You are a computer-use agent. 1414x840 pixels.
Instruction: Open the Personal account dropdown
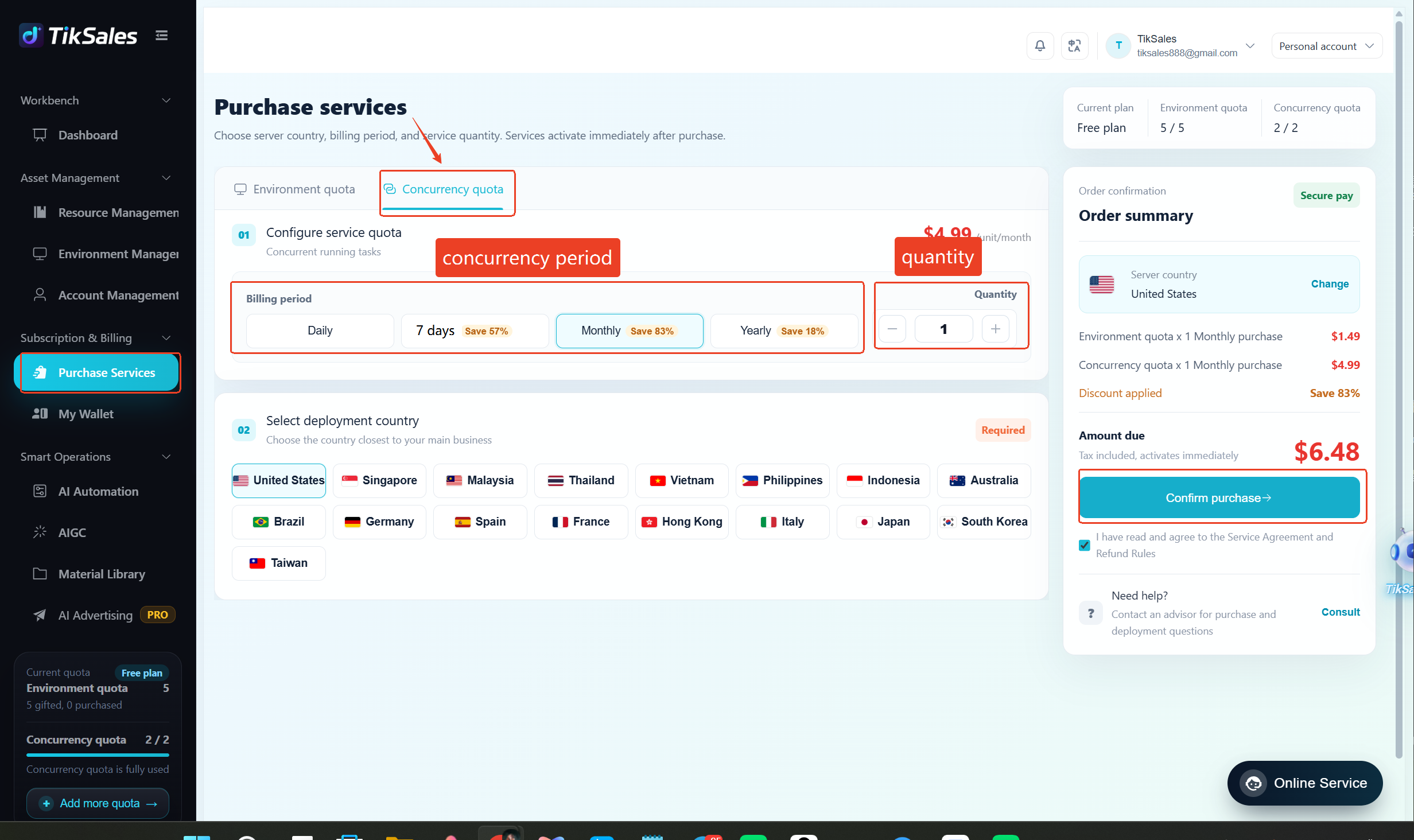coord(1327,46)
